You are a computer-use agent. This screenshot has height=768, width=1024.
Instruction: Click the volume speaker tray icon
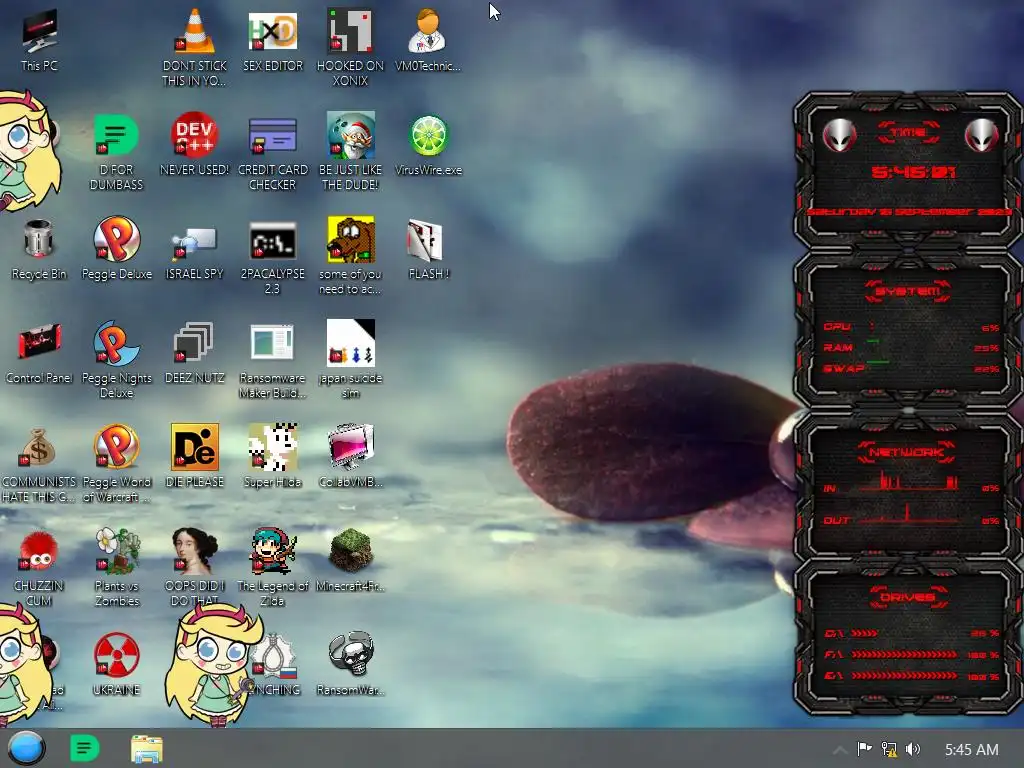tap(913, 749)
